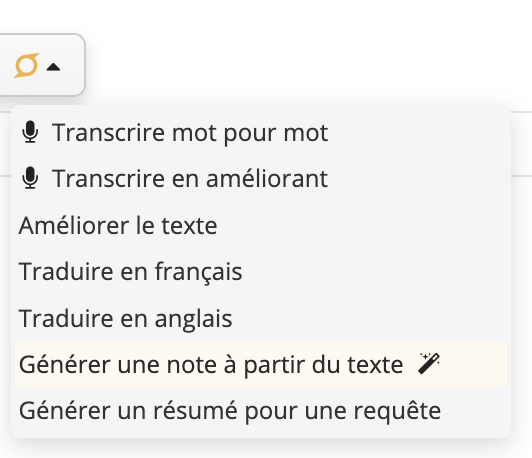
Task: Click microphone icon beside Transcrire en améliorant
Action: coord(30,178)
